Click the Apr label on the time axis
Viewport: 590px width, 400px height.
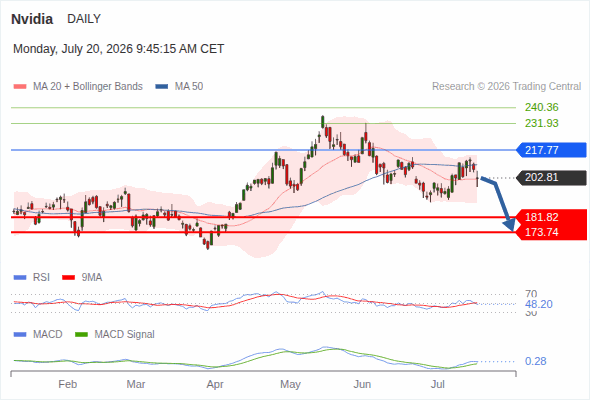pos(215,384)
